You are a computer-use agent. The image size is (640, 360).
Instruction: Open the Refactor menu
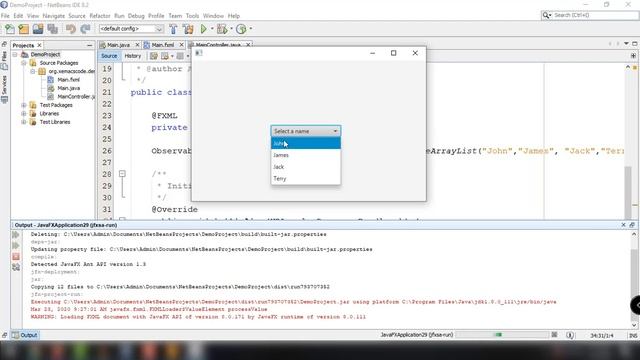point(100,16)
